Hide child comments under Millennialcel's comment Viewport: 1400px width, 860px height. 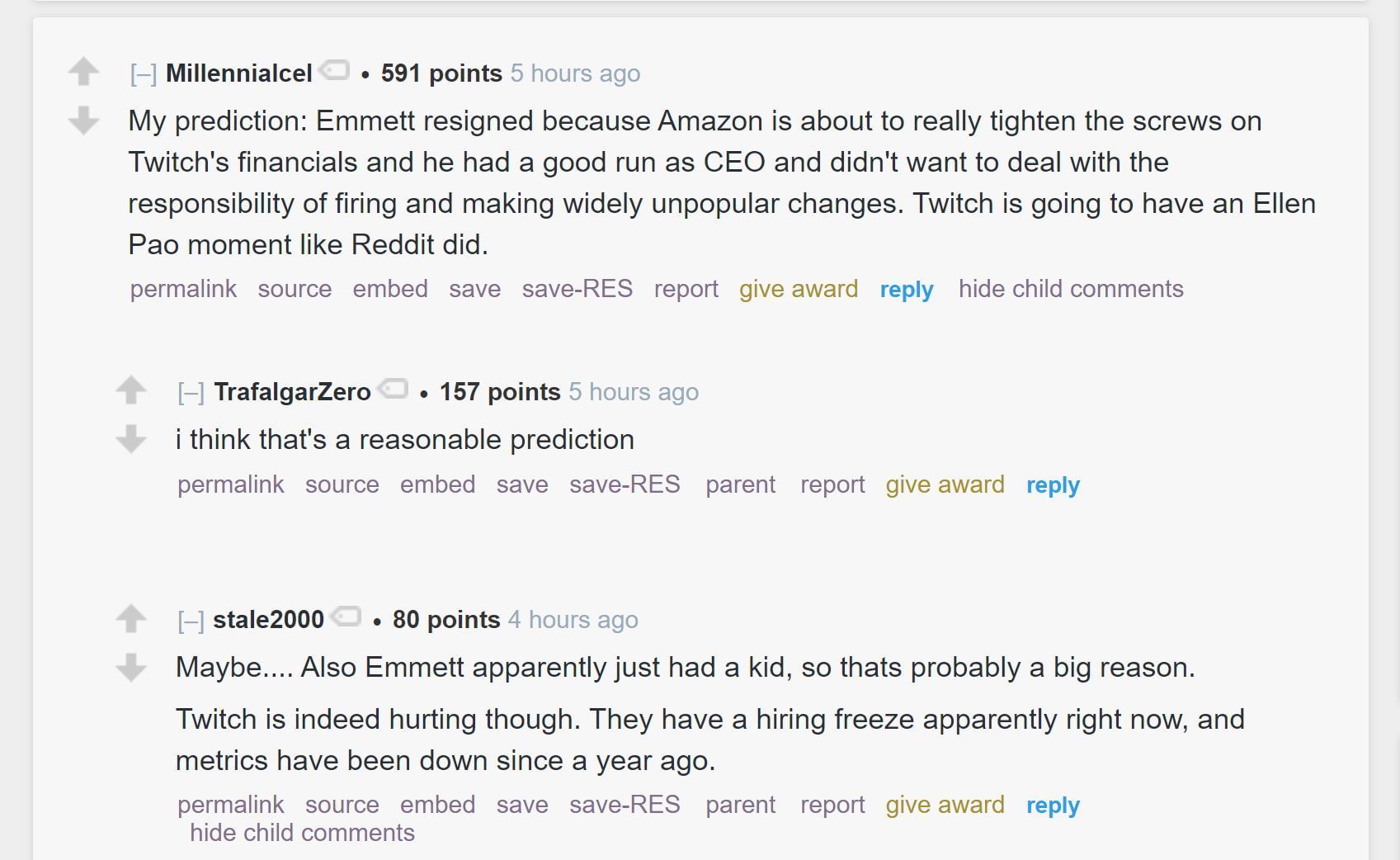click(1070, 289)
